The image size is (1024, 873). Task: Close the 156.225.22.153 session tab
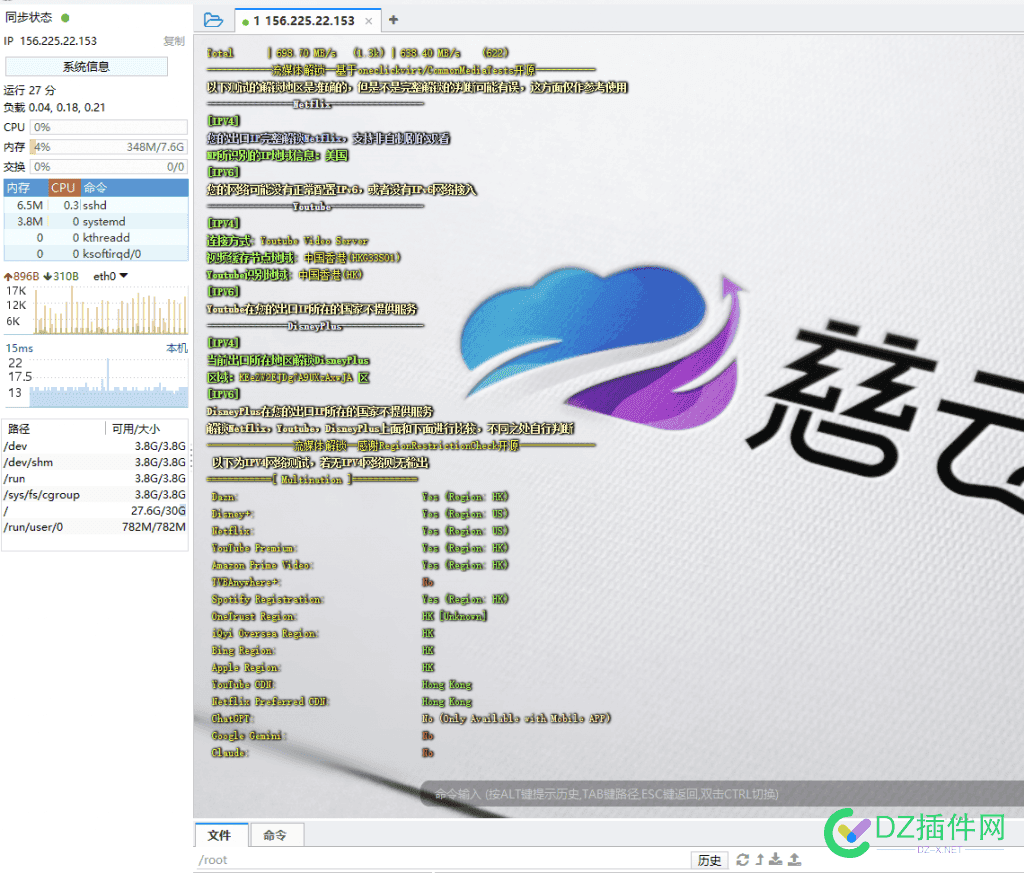(x=368, y=21)
